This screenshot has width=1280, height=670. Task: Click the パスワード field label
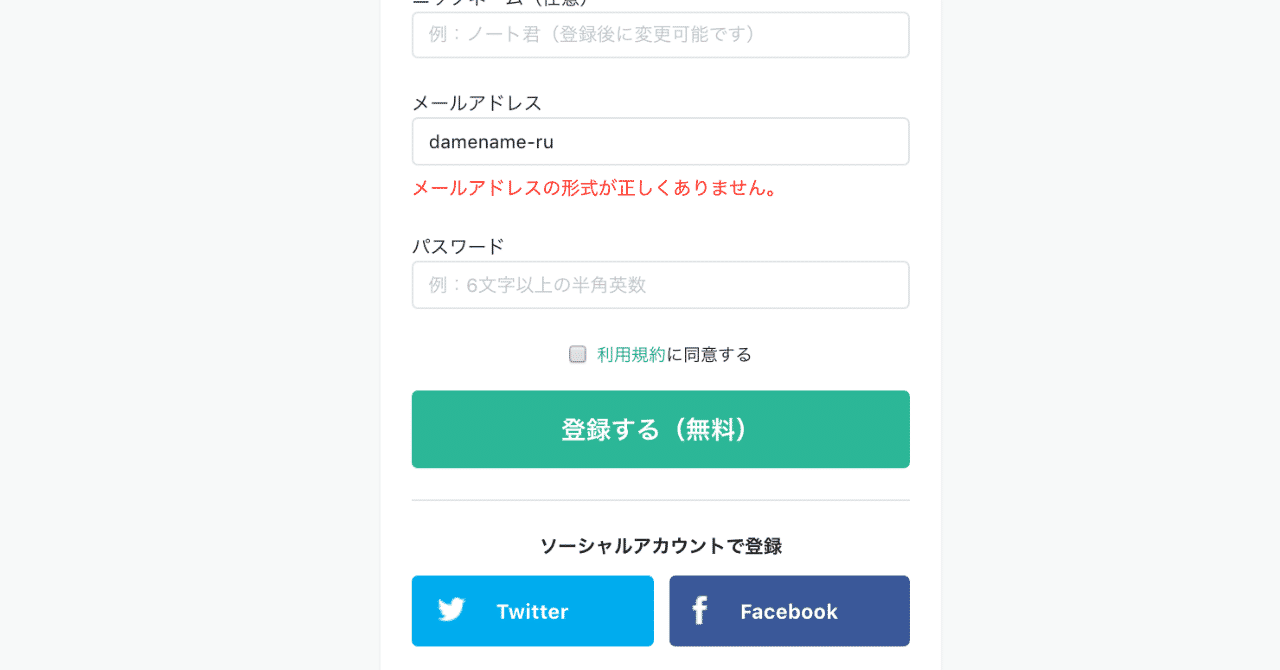pos(458,246)
